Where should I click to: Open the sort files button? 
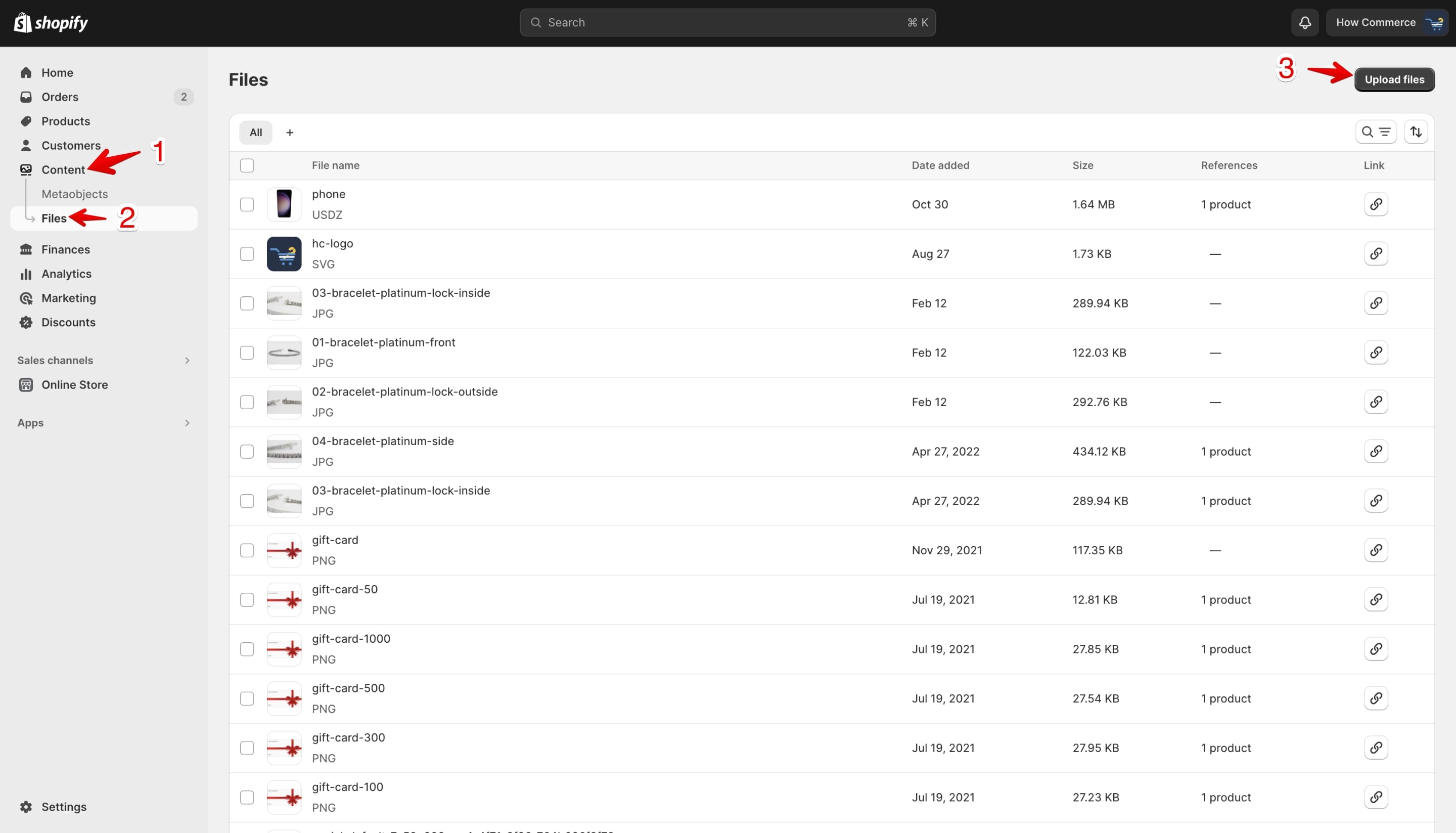[x=1416, y=132]
